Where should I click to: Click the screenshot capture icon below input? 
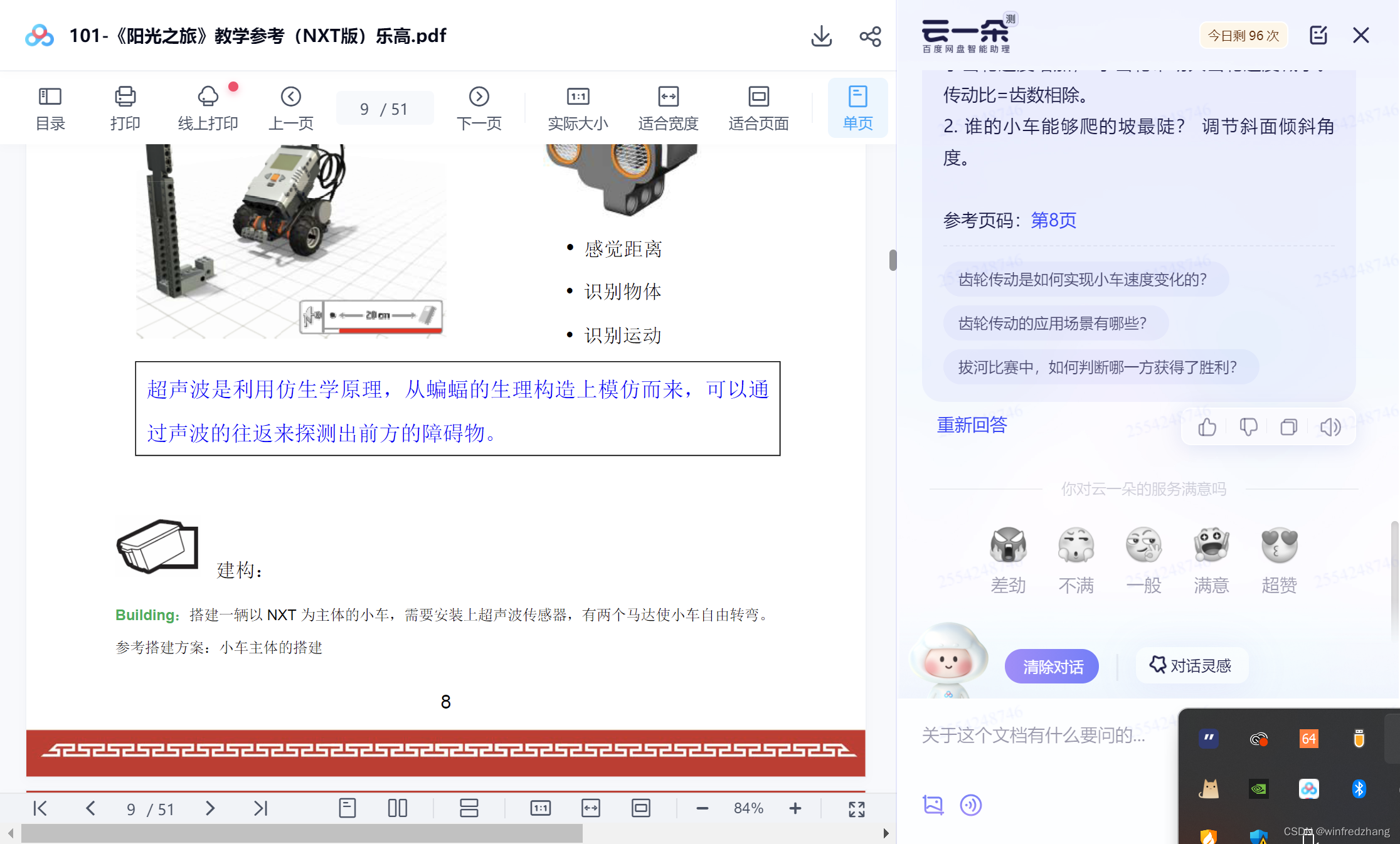tap(933, 804)
